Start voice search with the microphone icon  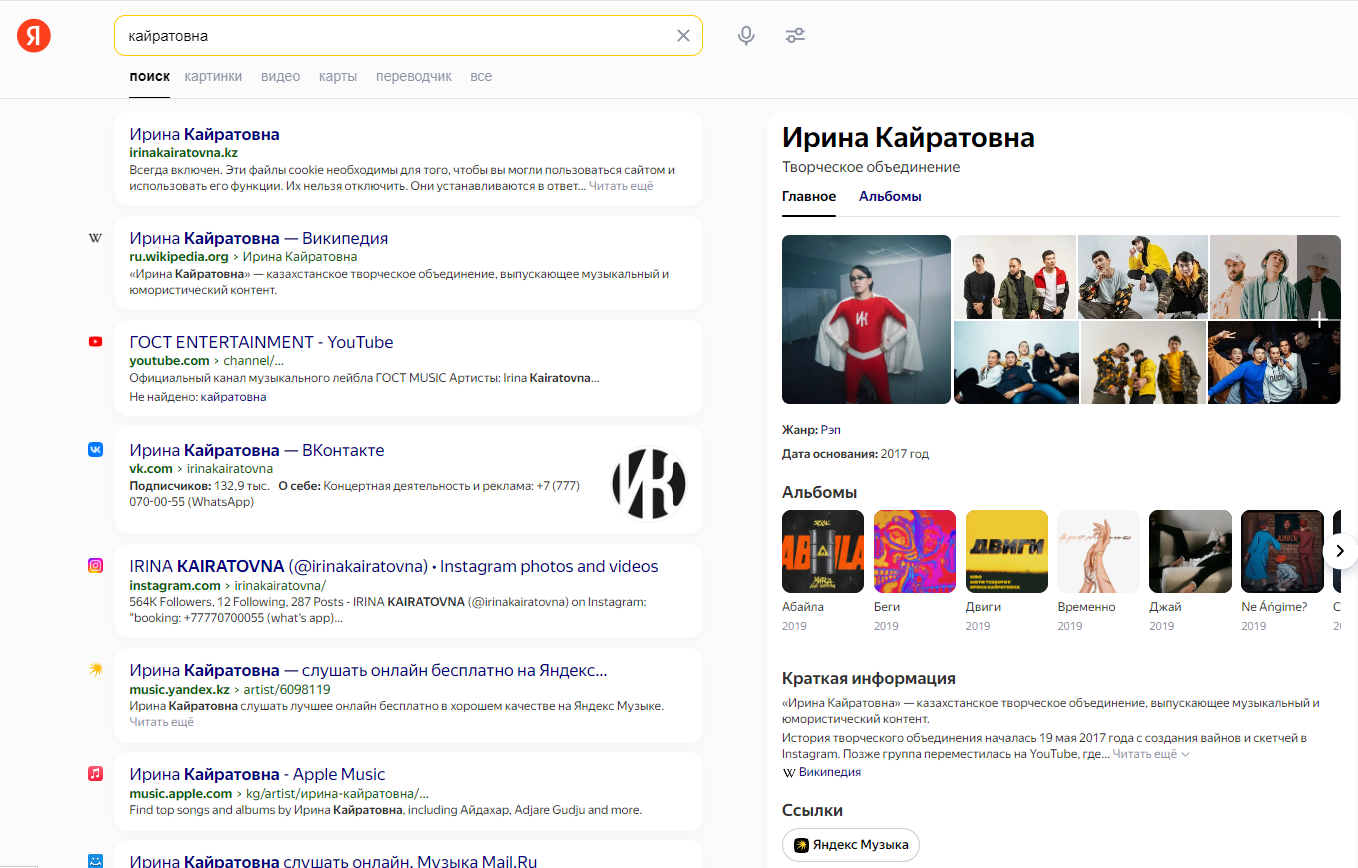point(746,36)
